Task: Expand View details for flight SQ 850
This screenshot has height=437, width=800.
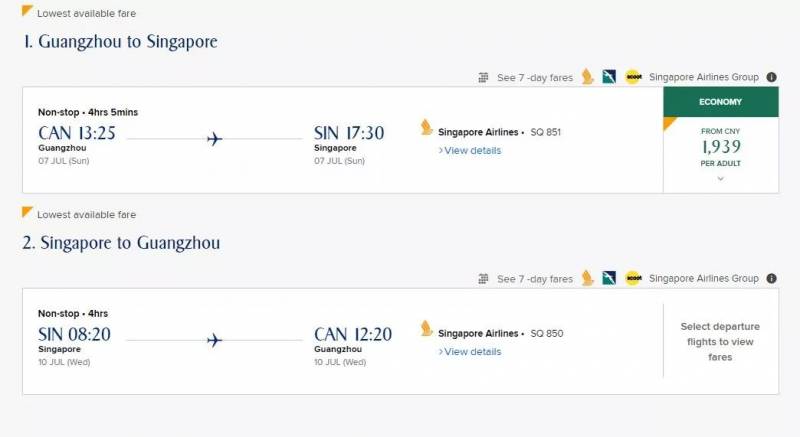Action: click(470, 352)
